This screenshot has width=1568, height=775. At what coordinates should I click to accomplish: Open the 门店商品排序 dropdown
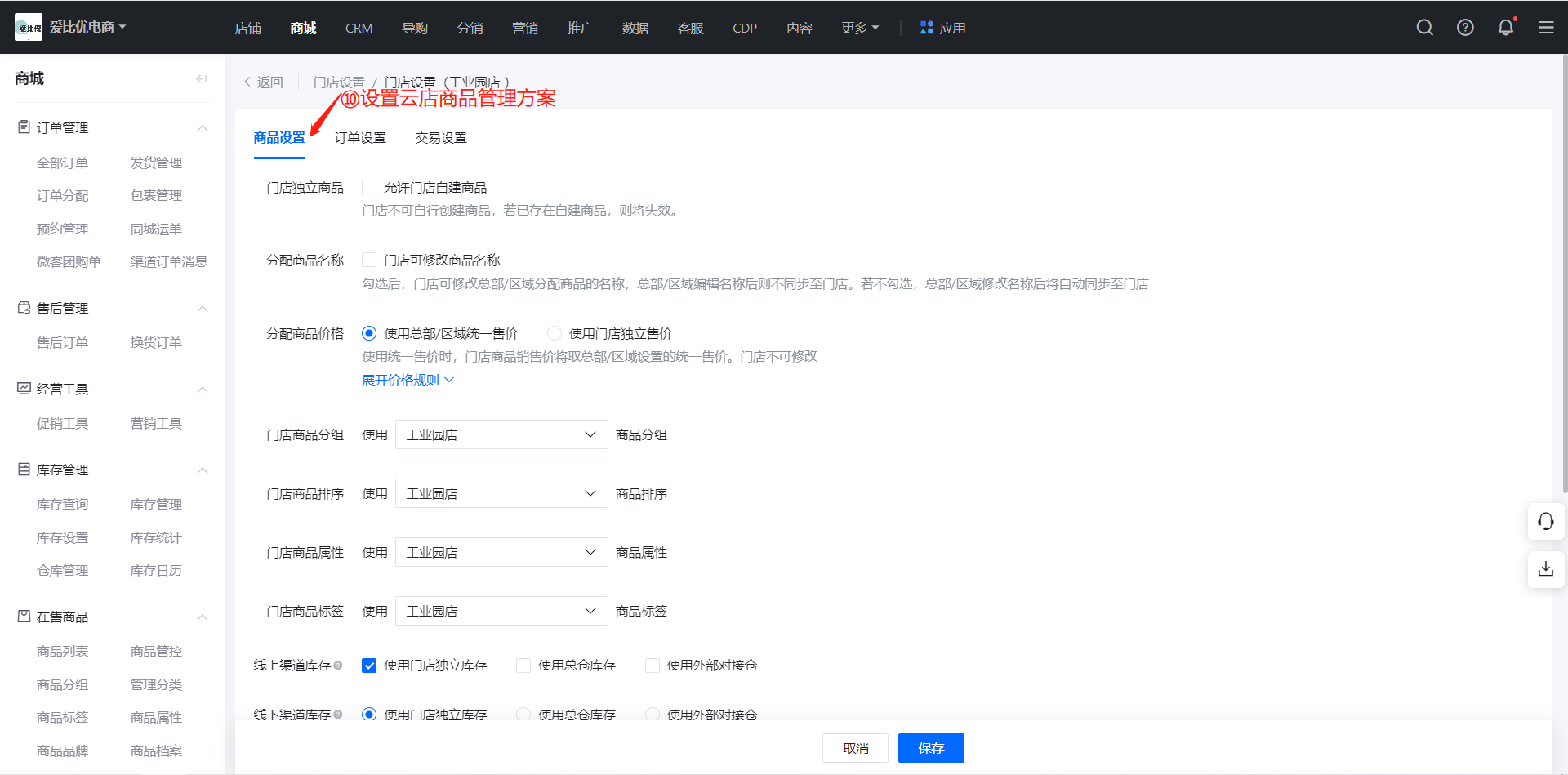click(501, 493)
